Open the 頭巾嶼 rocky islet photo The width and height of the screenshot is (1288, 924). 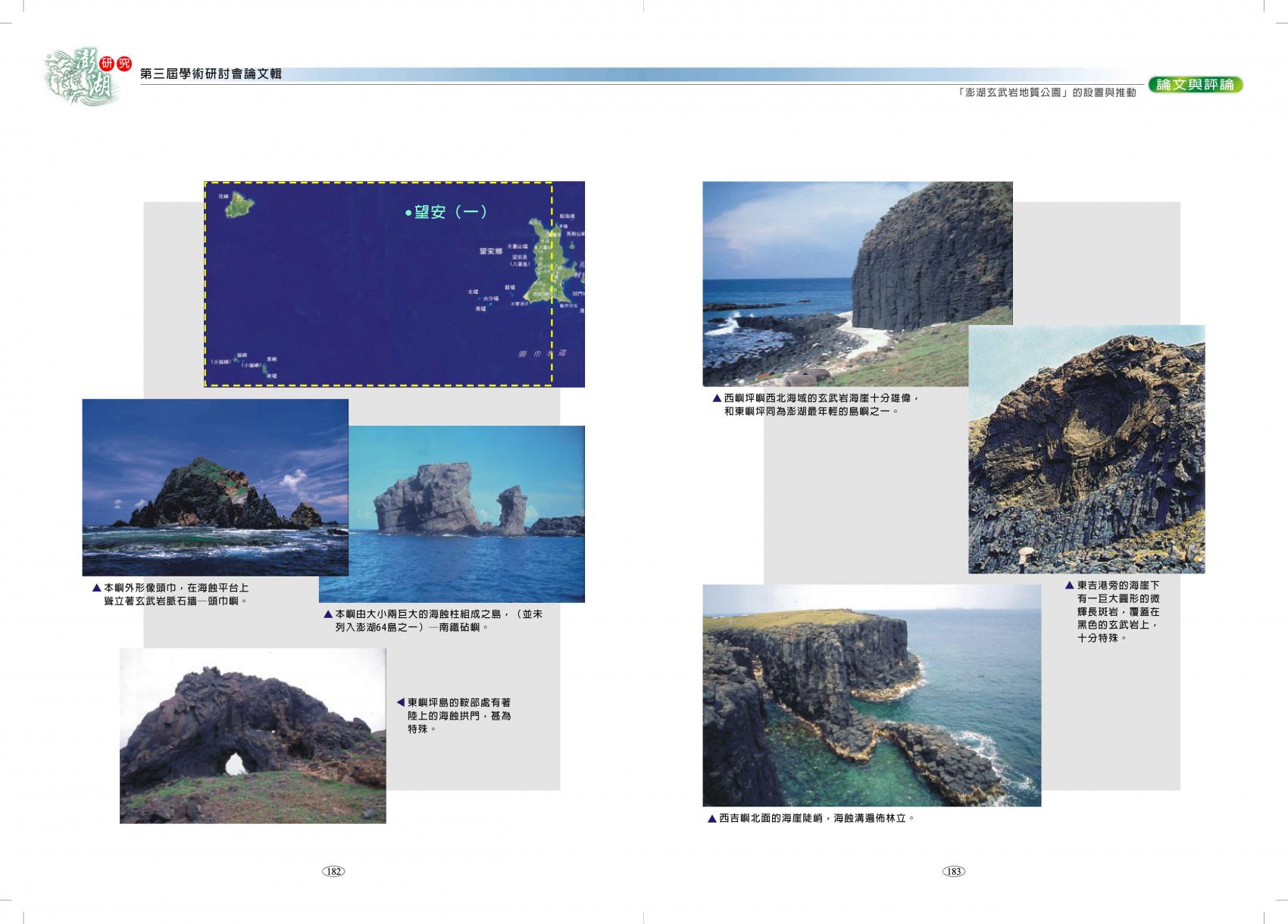tap(215, 487)
